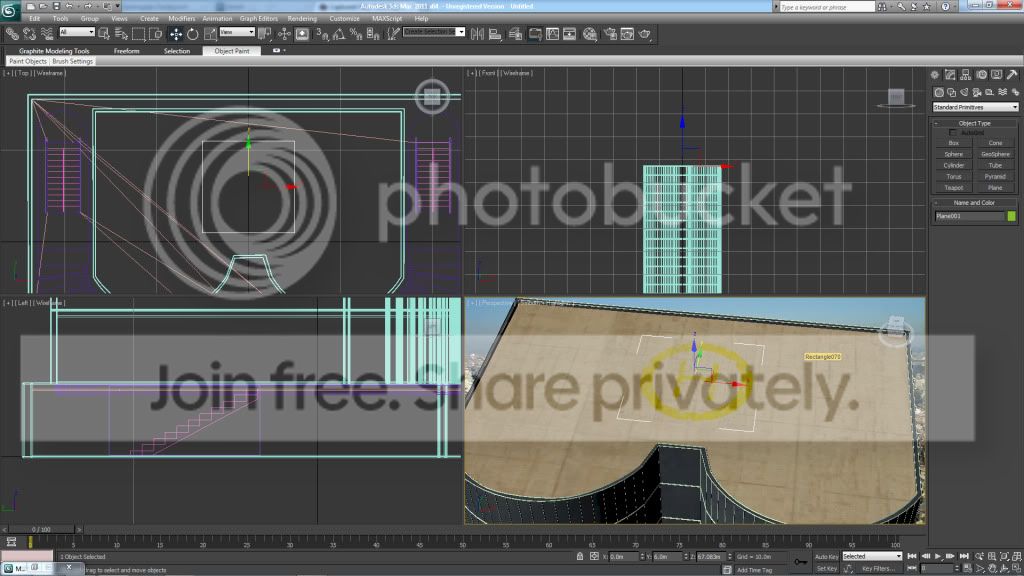Toggle the Selection Lock padlock icon
The width and height of the screenshot is (1024, 576).
580,556
